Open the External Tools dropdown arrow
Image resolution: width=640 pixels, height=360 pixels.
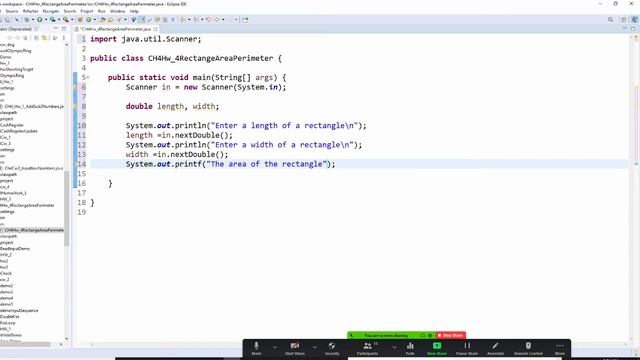pos(72,20)
